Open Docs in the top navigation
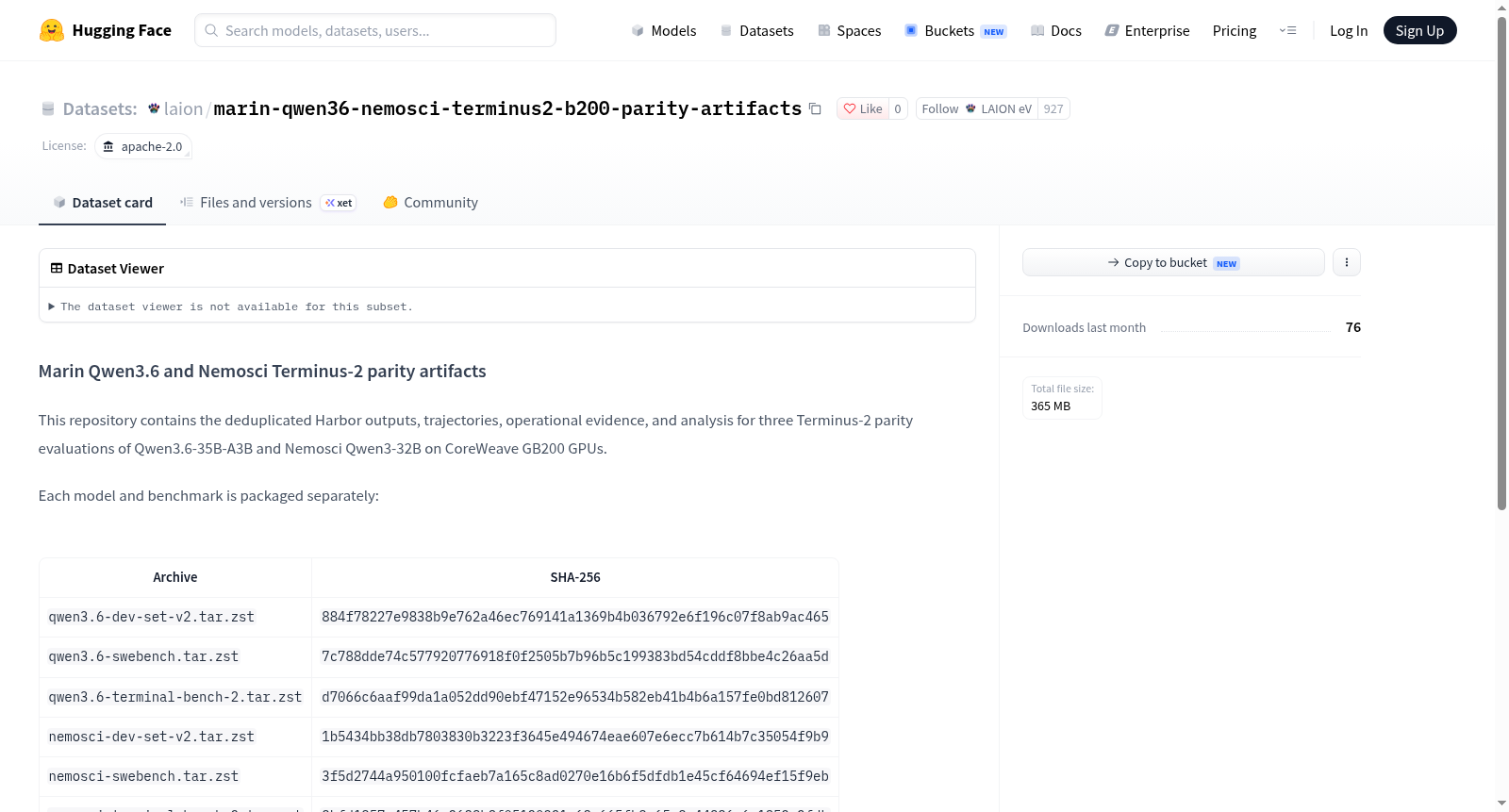This screenshot has width=1509, height=812. [x=1056, y=30]
